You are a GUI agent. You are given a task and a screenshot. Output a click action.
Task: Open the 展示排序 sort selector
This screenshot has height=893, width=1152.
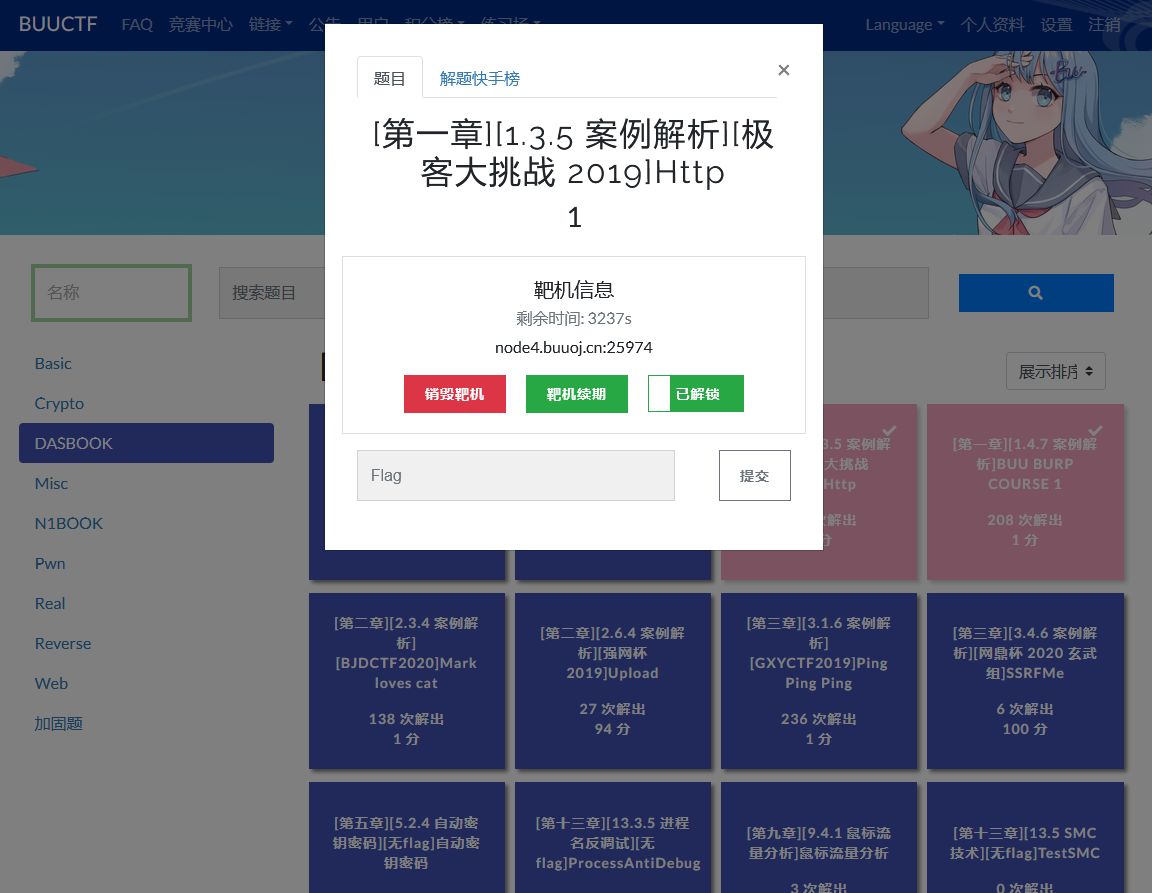click(x=1055, y=370)
